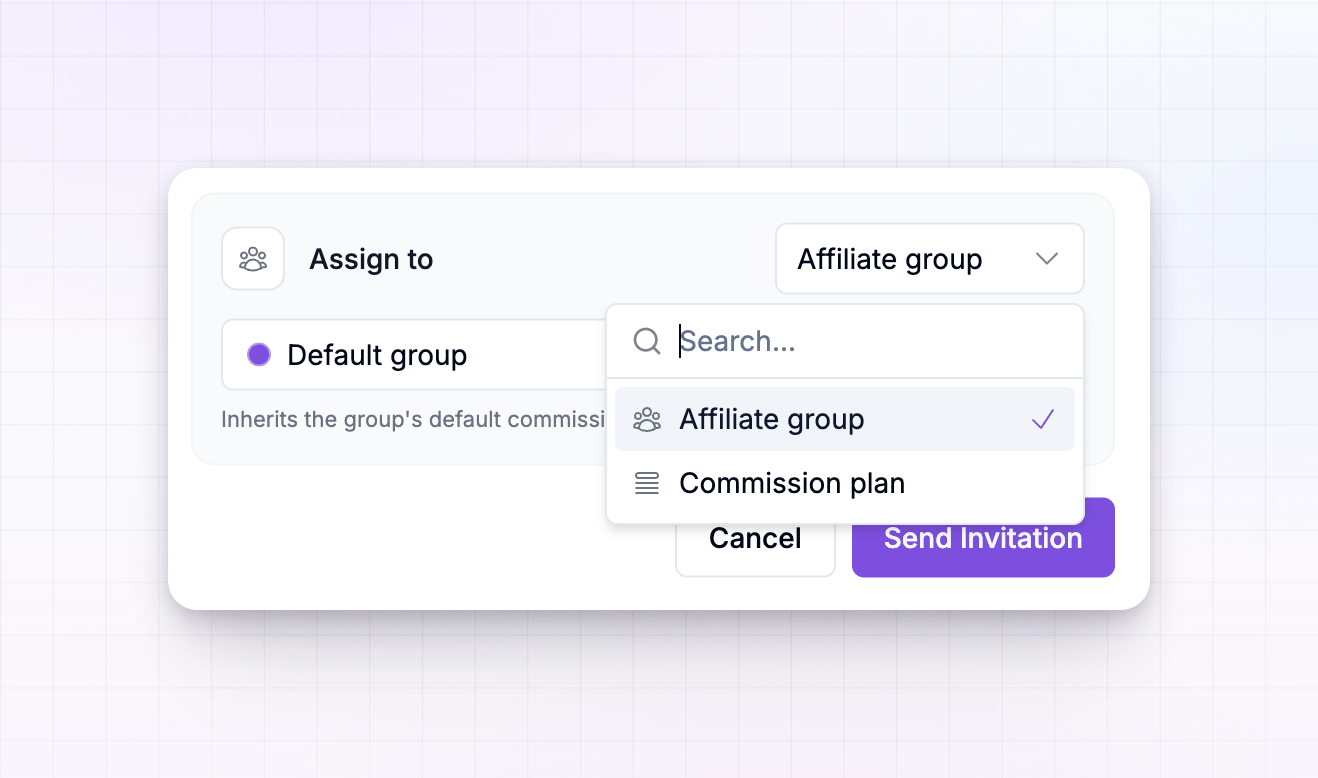
Task: Cancel the invitation dialog
Action: pyautogui.click(x=755, y=538)
